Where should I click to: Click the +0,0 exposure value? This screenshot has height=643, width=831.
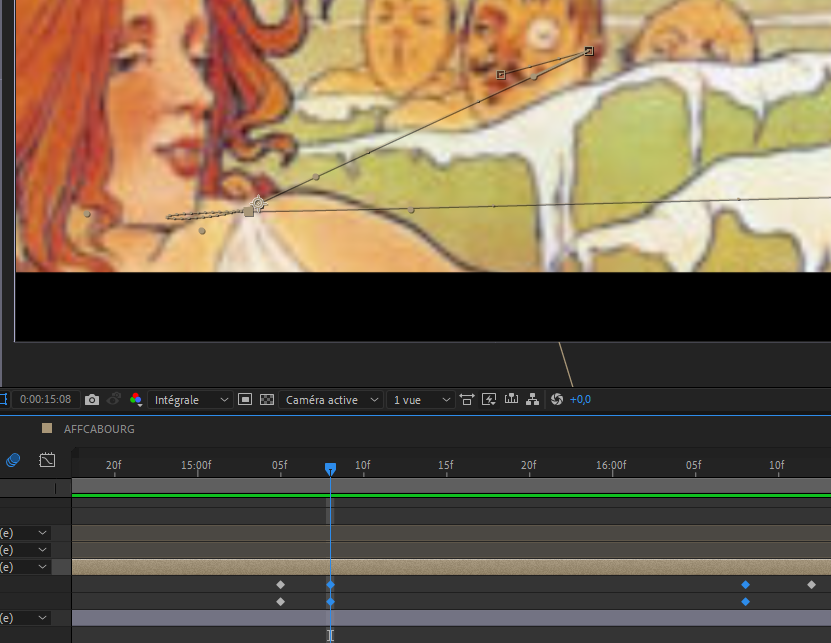point(580,400)
